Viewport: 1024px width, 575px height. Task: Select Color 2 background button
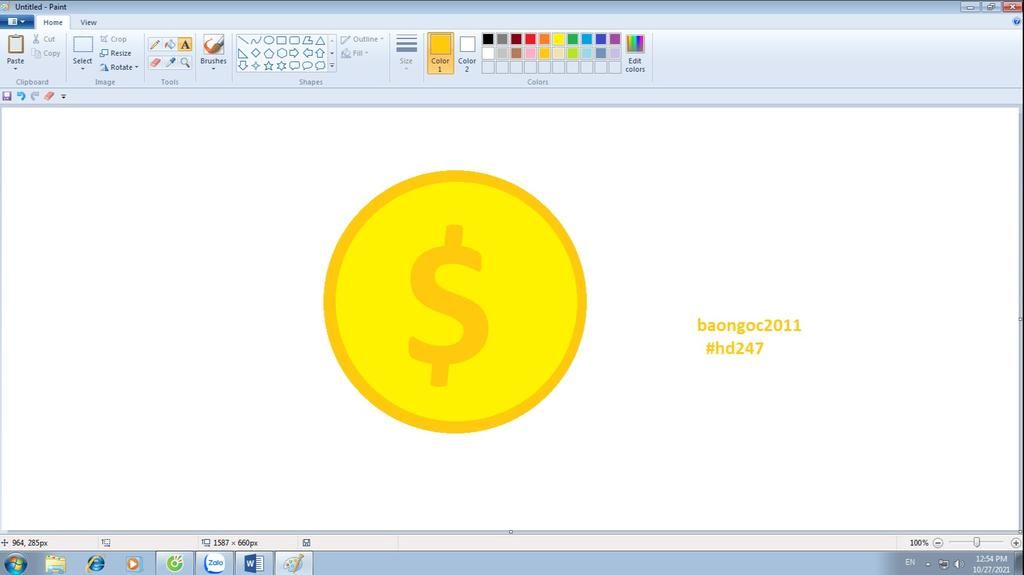coord(467,53)
